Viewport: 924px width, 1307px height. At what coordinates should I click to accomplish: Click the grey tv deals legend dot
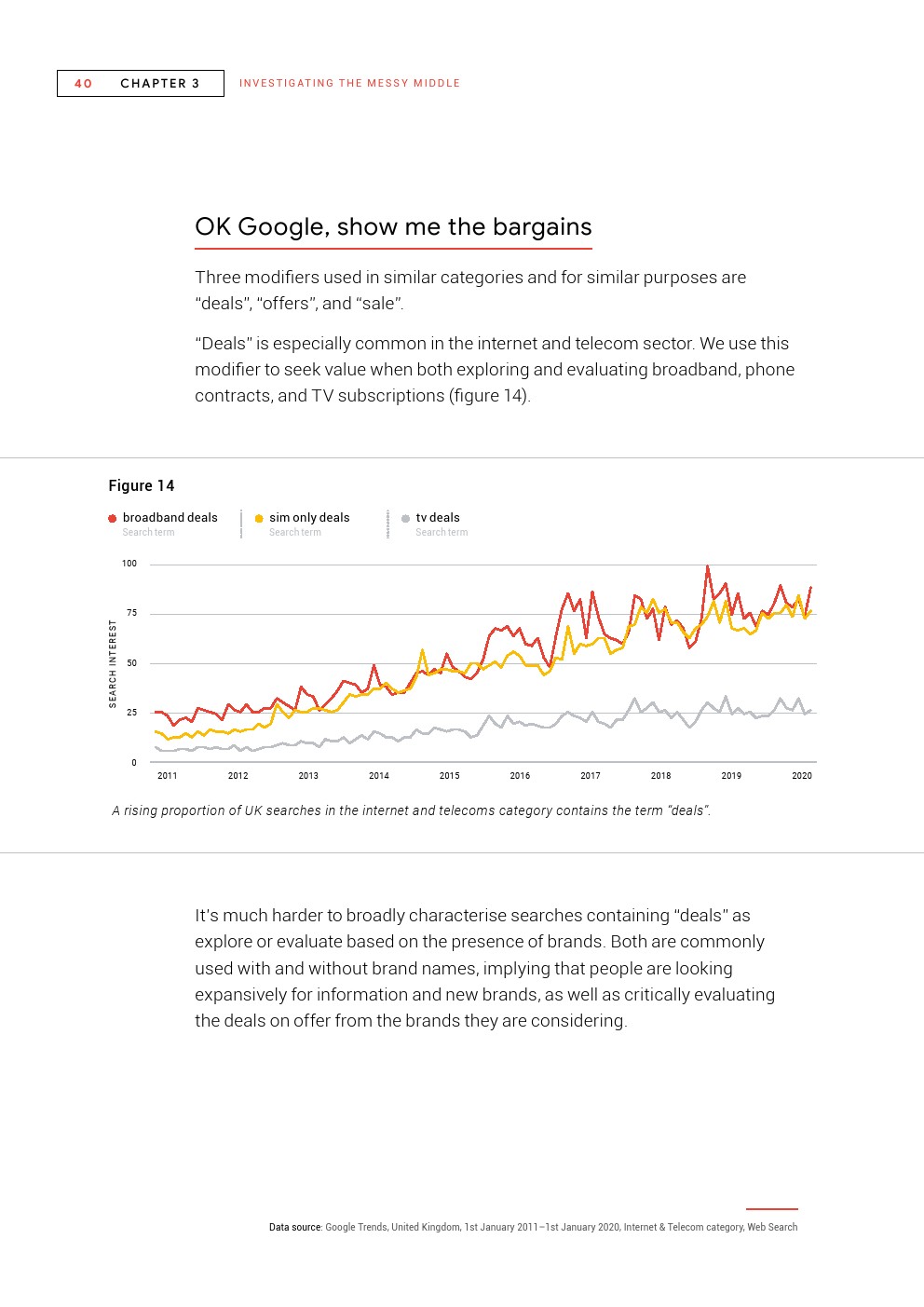click(405, 519)
